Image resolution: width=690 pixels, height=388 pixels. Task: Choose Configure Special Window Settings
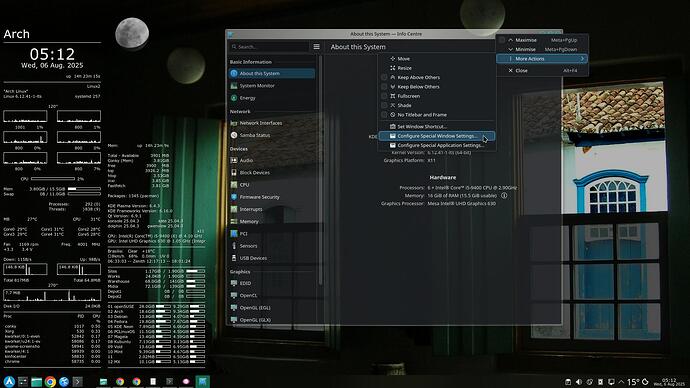437,136
